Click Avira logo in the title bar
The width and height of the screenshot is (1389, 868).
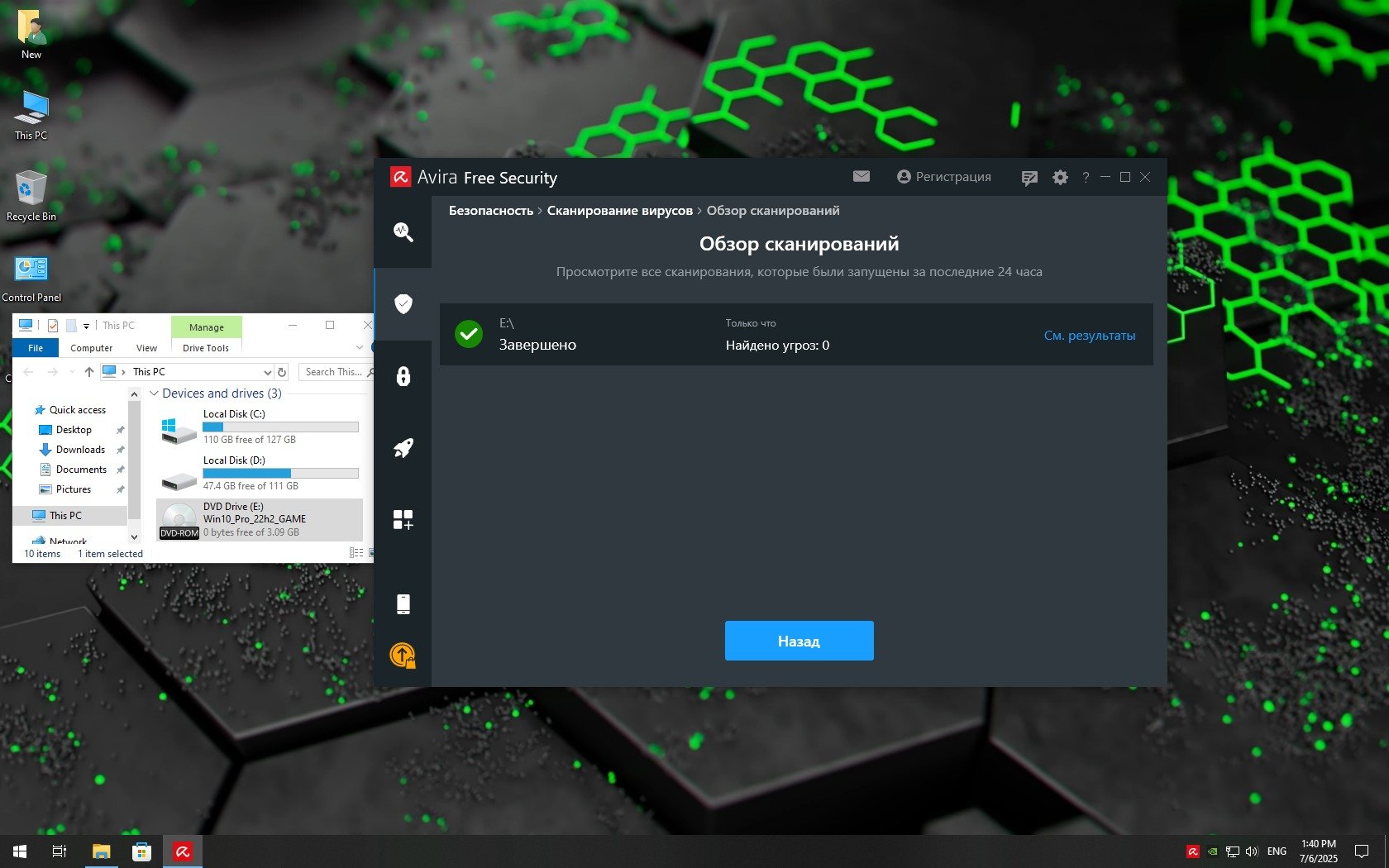coord(401,177)
